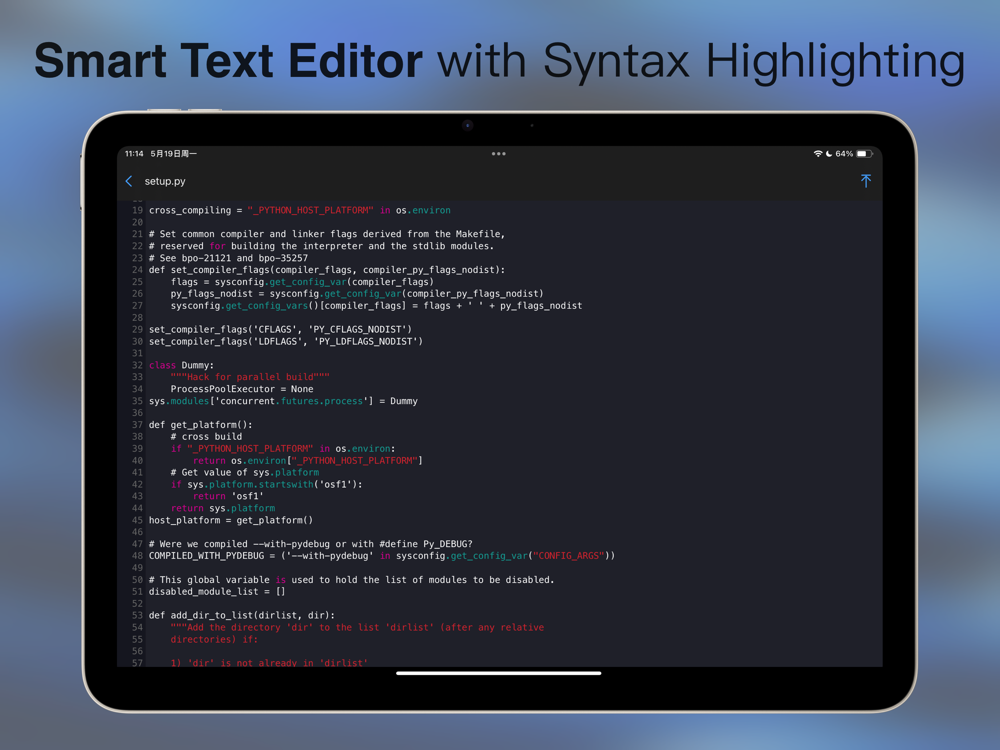Click 'return sys.platform' on line 44
This screenshot has height=750, width=1000.
click(223, 508)
